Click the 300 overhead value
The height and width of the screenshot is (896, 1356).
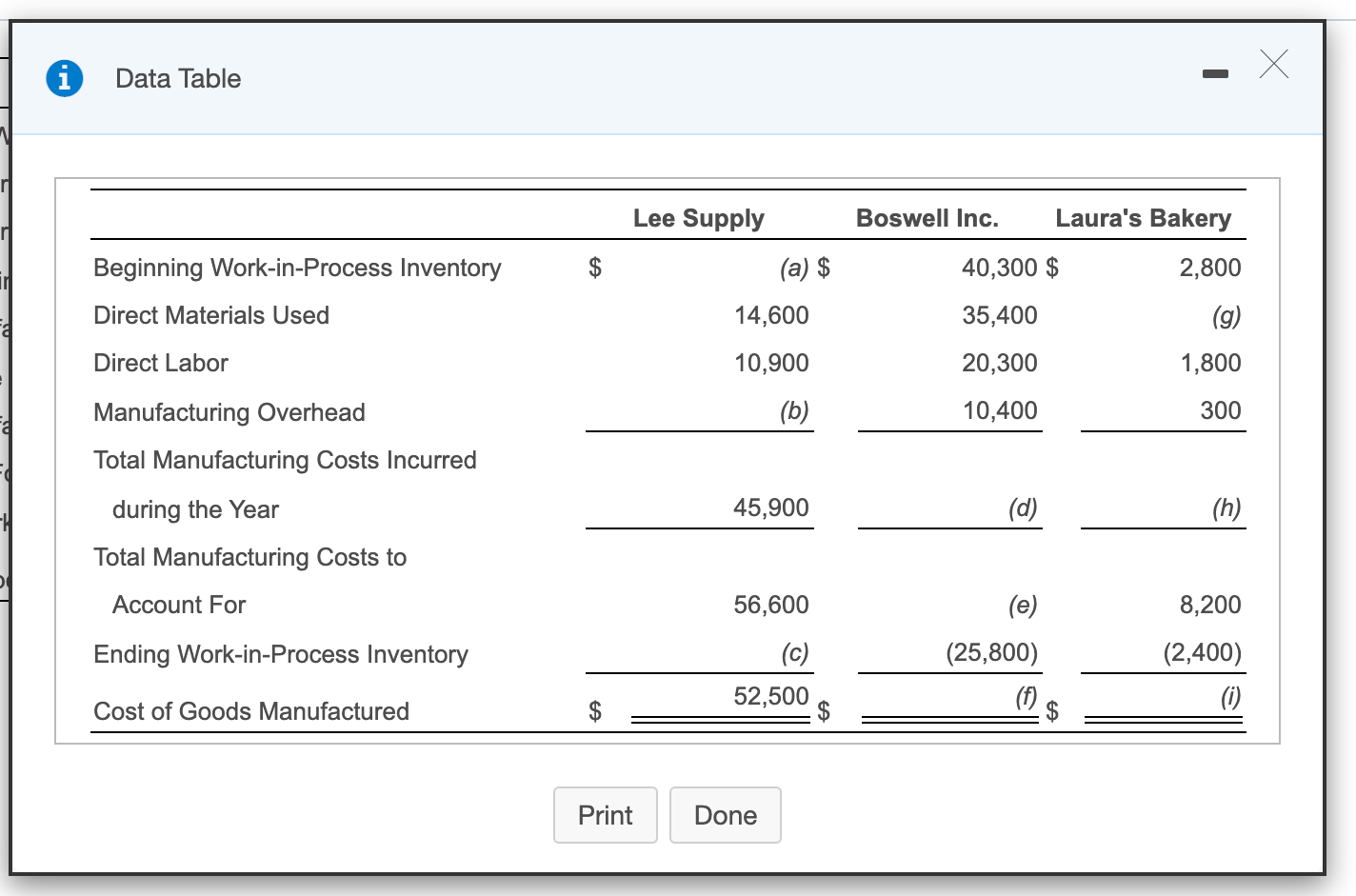click(1221, 410)
